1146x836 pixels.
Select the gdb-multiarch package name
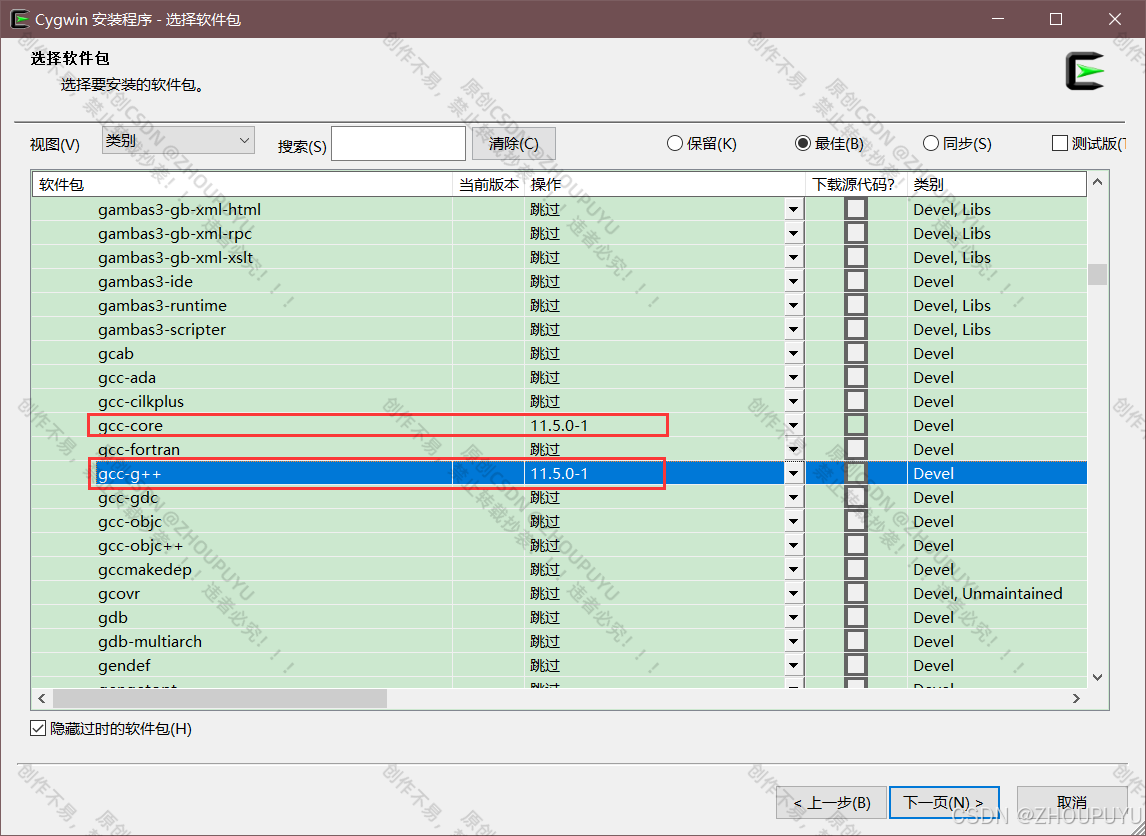pyautogui.click(x=150, y=642)
